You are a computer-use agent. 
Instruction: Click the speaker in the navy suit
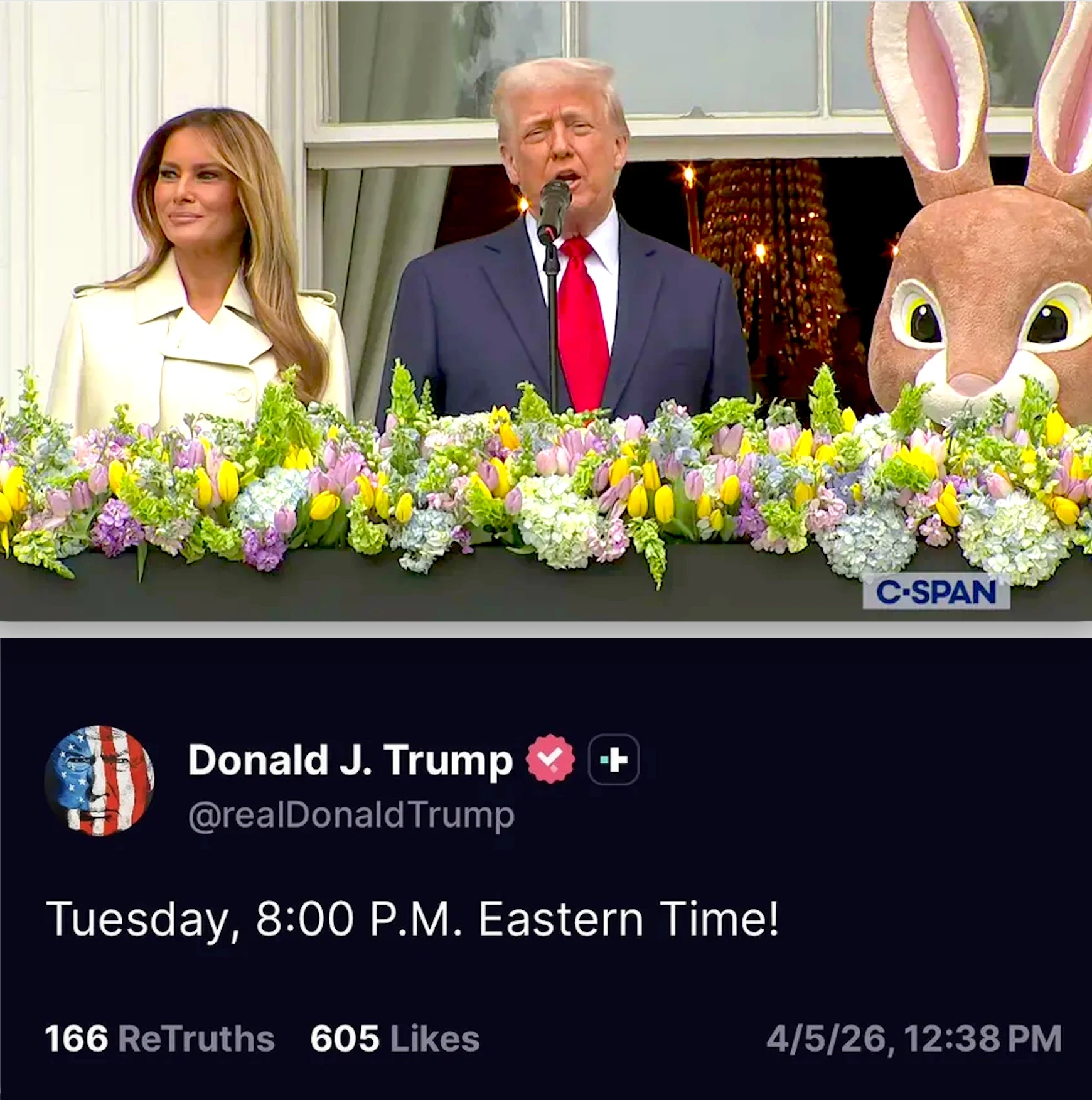[x=562, y=245]
